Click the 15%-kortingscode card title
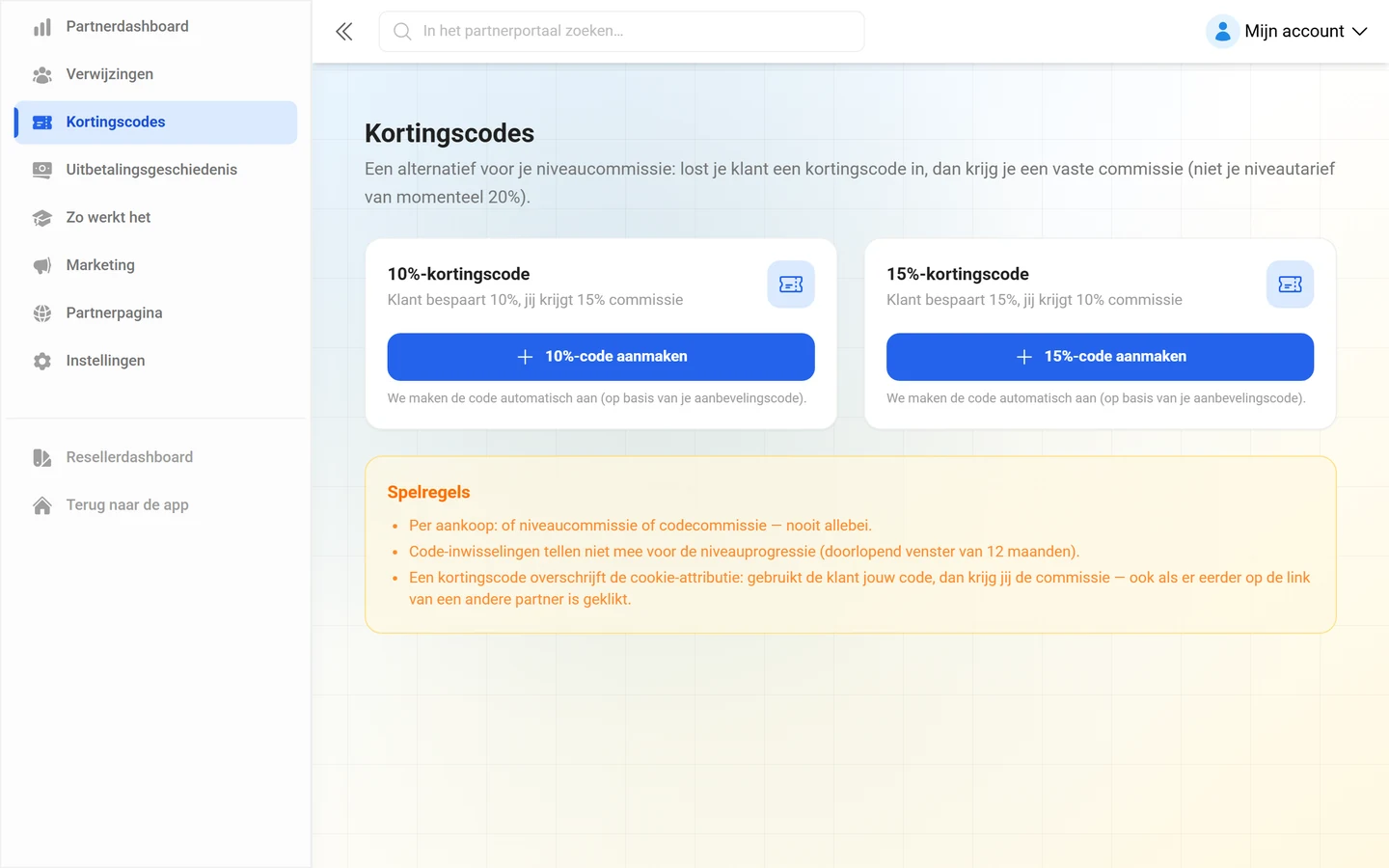Viewport: 1389px width, 868px height. pyautogui.click(x=958, y=274)
